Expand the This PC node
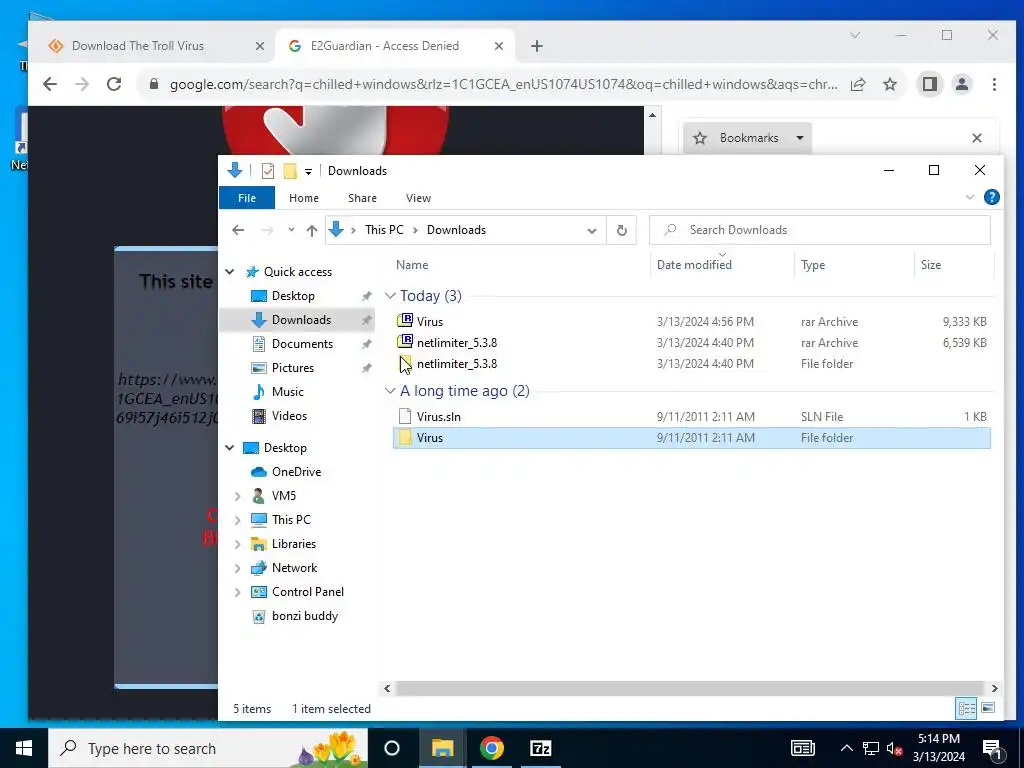 (x=238, y=520)
